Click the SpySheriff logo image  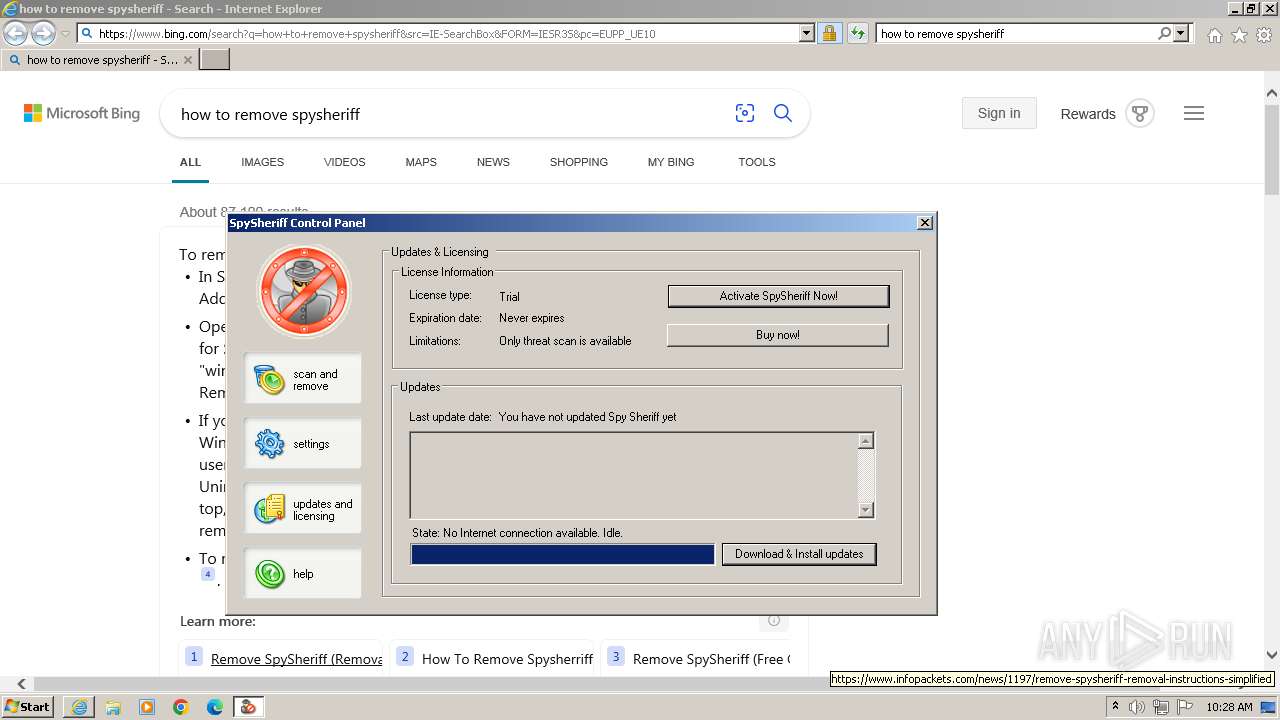click(x=304, y=291)
